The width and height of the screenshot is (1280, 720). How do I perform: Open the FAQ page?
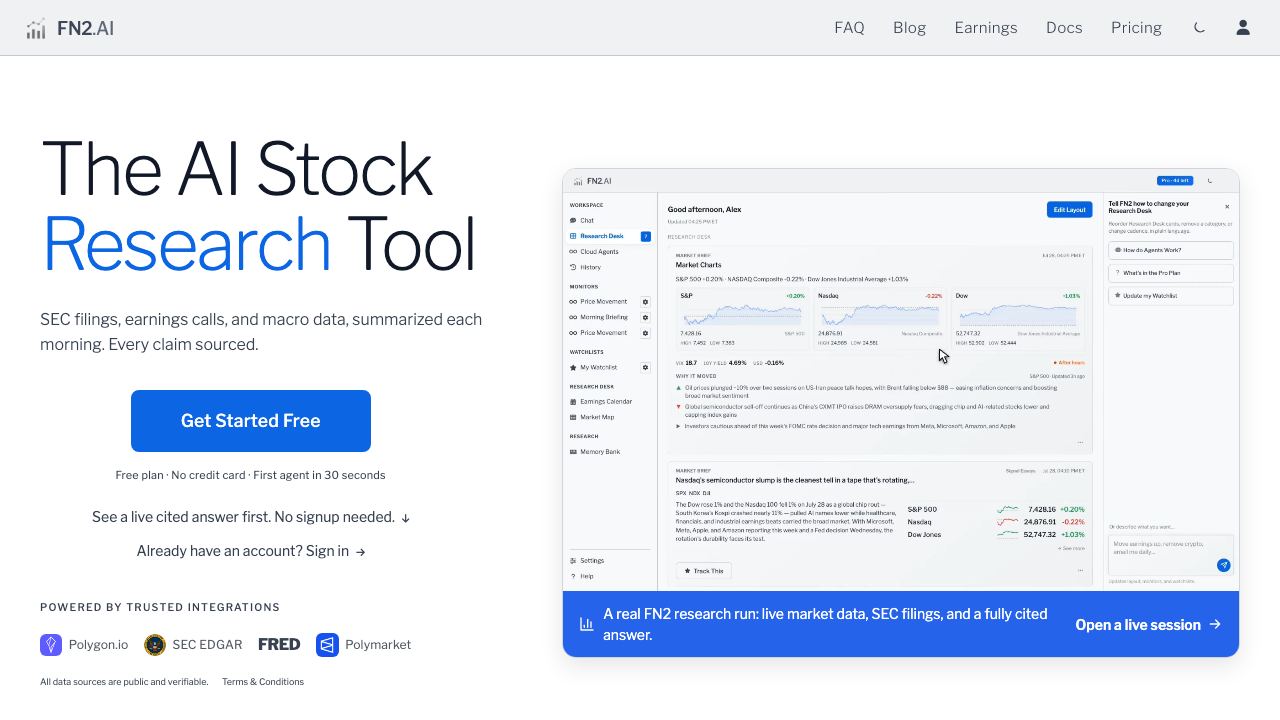[849, 28]
